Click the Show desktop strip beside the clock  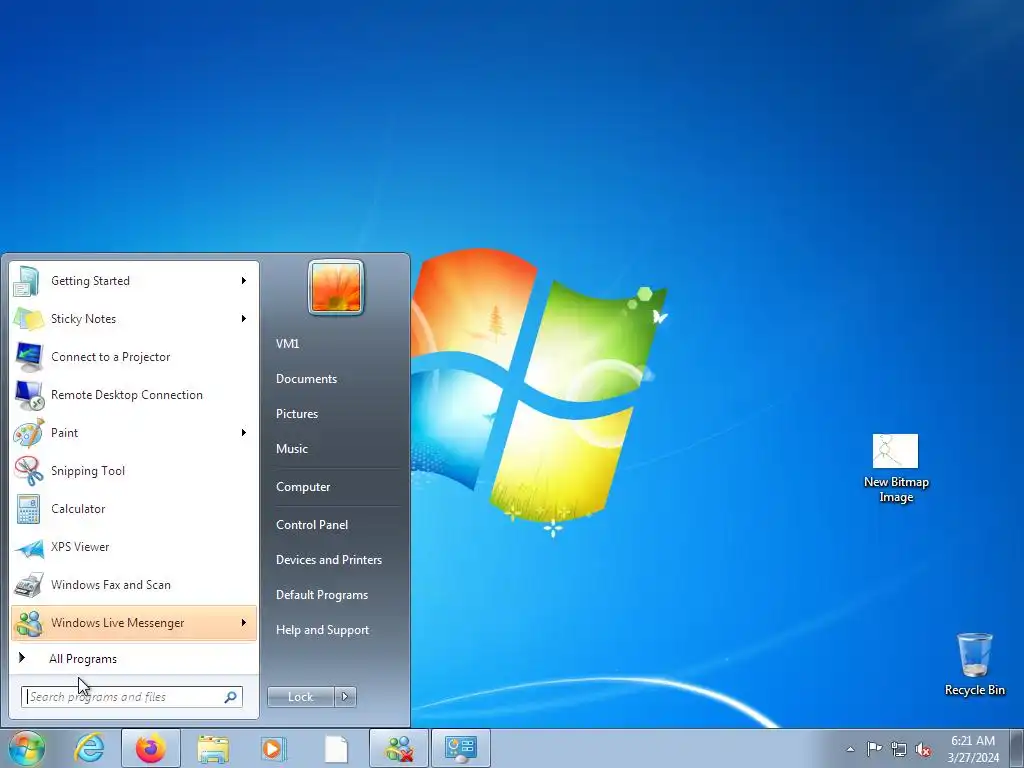1017,748
